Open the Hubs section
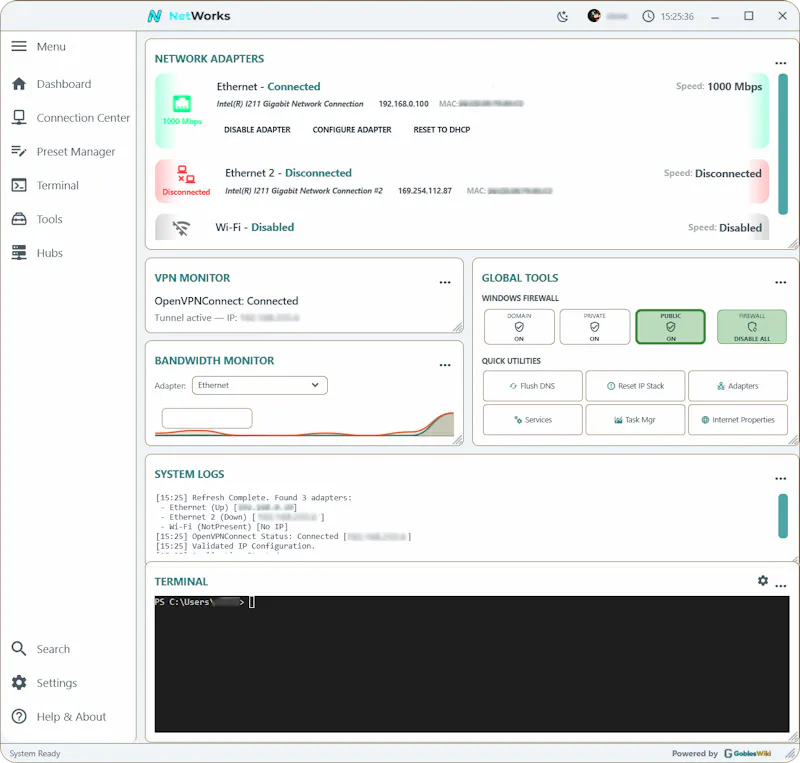800x763 pixels. 49,253
